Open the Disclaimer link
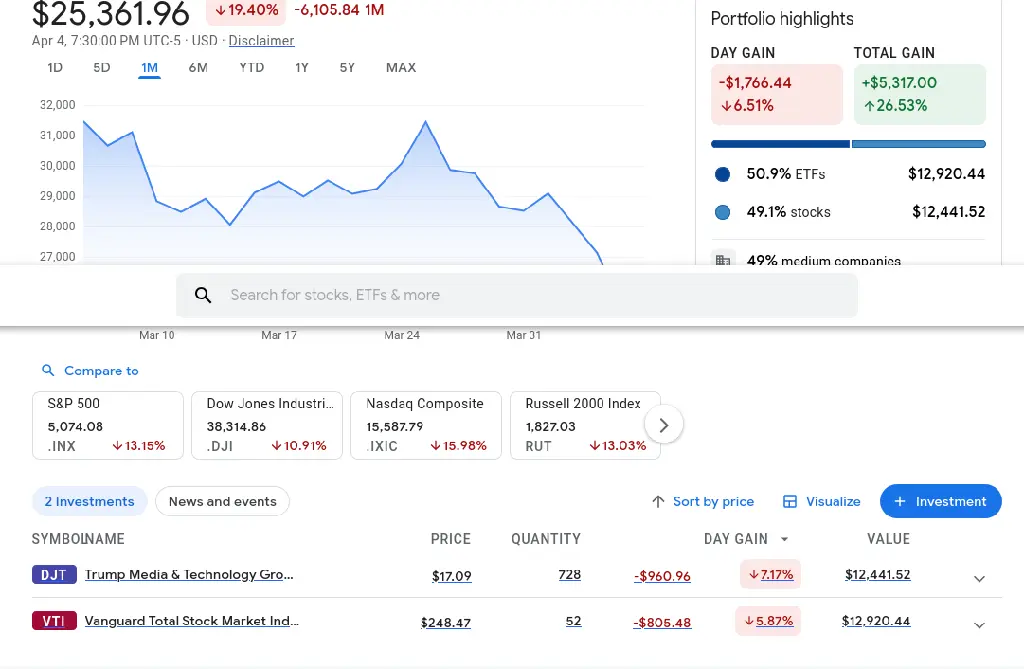Viewport: 1024px width, 669px height. coord(261,41)
